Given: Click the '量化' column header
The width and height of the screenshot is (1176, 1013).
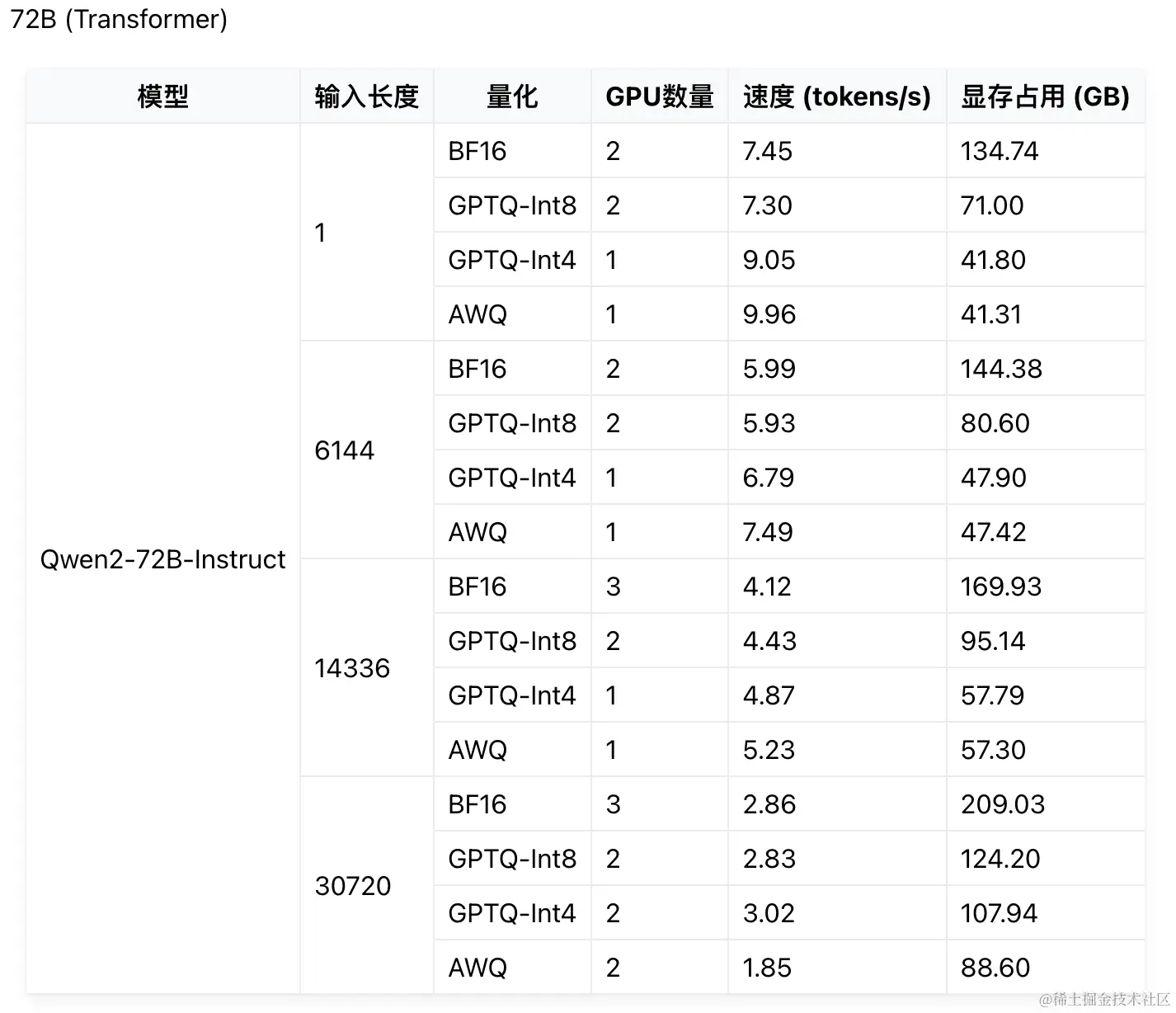Looking at the screenshot, I should point(512,97).
